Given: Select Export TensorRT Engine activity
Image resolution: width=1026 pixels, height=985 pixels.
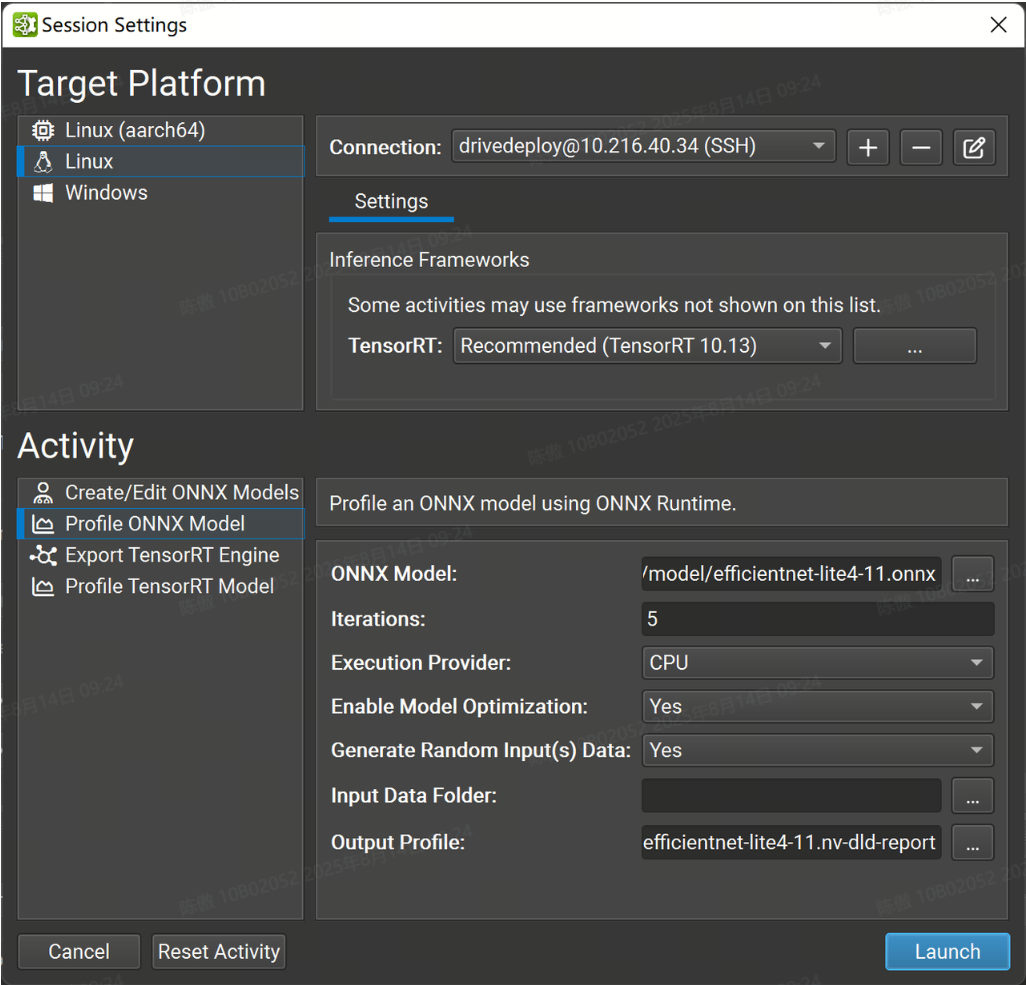Looking at the screenshot, I should tap(161, 556).
